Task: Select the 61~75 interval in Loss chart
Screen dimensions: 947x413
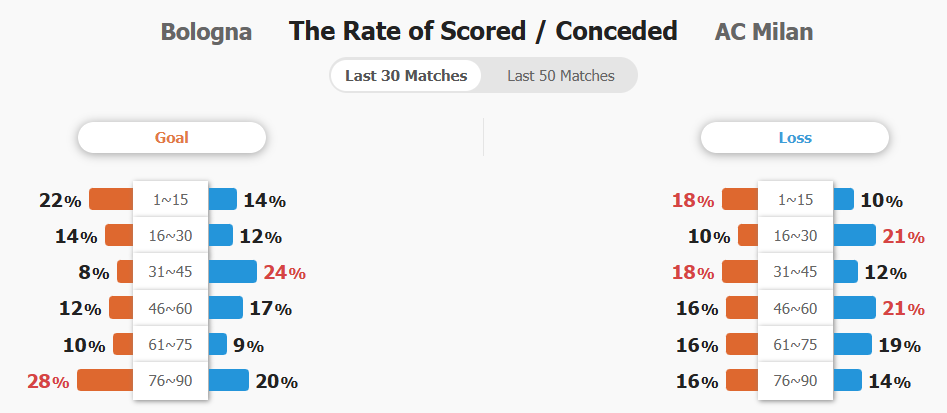Action: [x=795, y=345]
